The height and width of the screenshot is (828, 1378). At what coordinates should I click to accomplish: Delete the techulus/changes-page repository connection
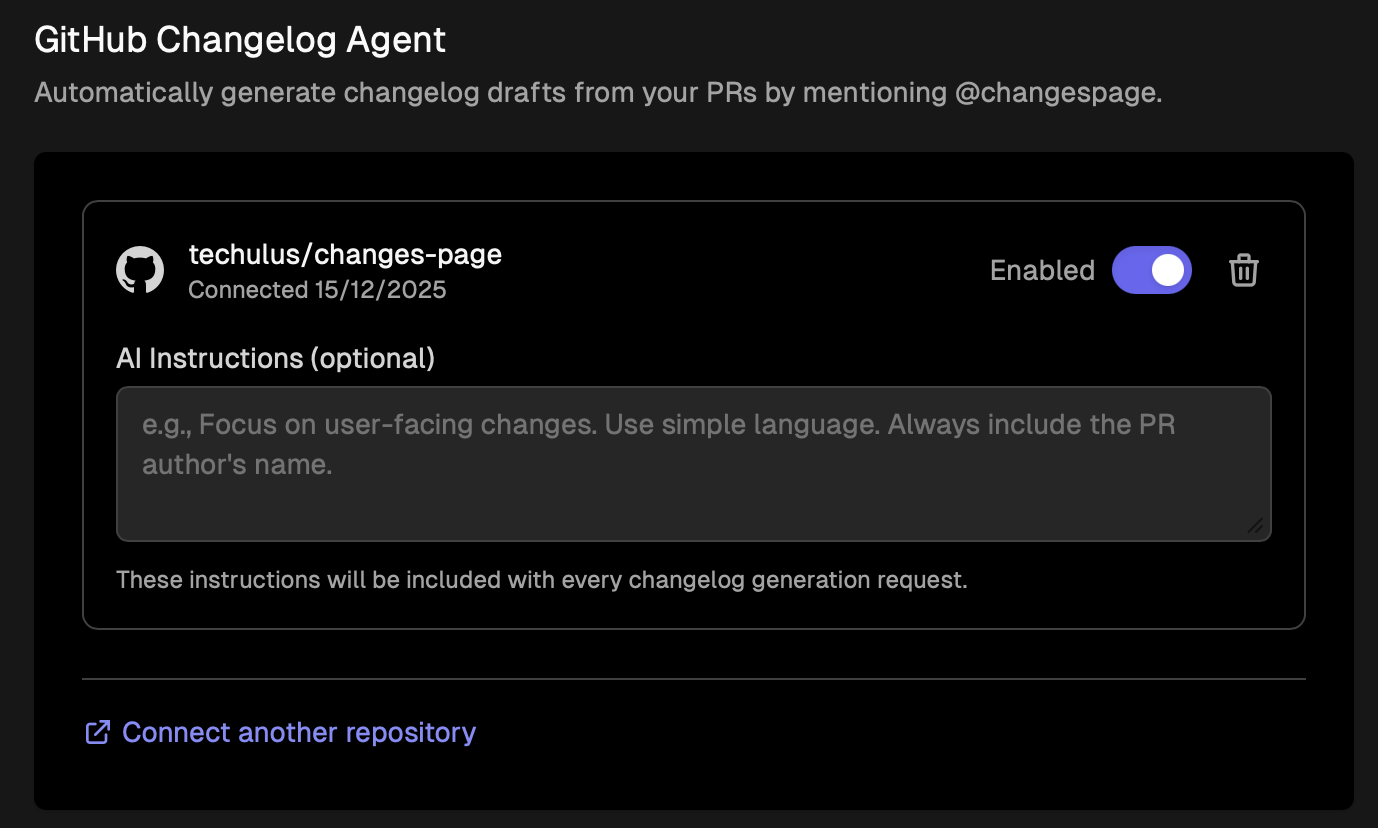pyautogui.click(x=1243, y=270)
